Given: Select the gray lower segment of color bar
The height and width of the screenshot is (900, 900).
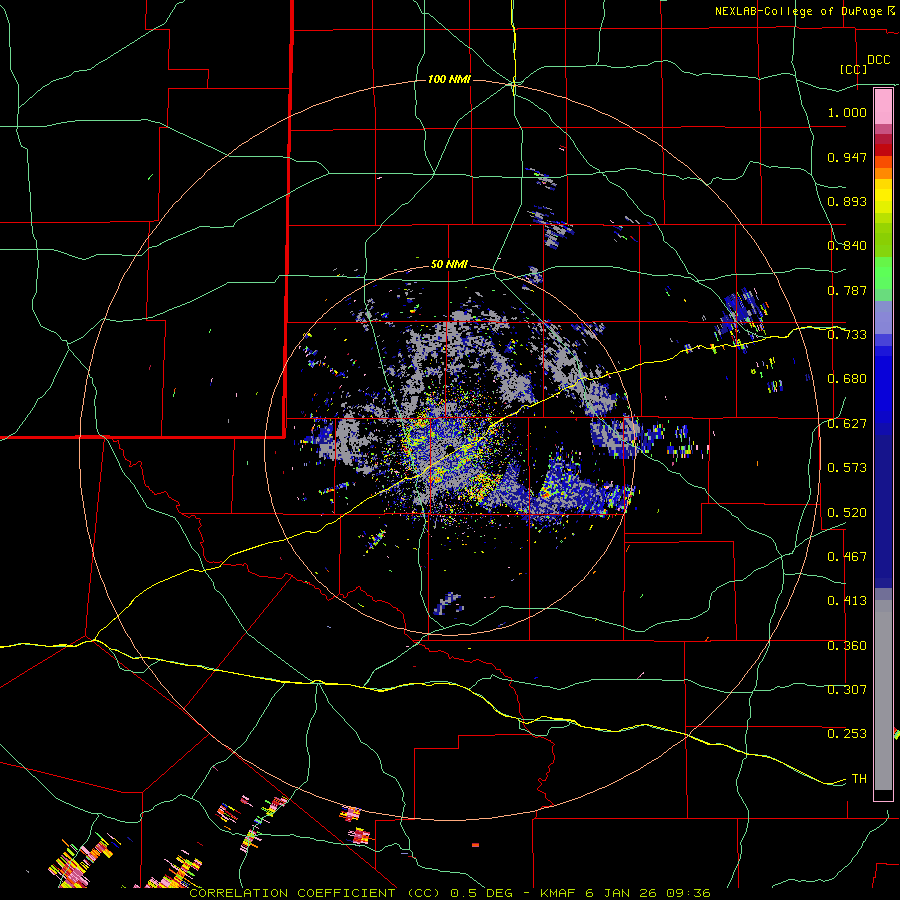Looking at the screenshot, I should (x=883, y=695).
